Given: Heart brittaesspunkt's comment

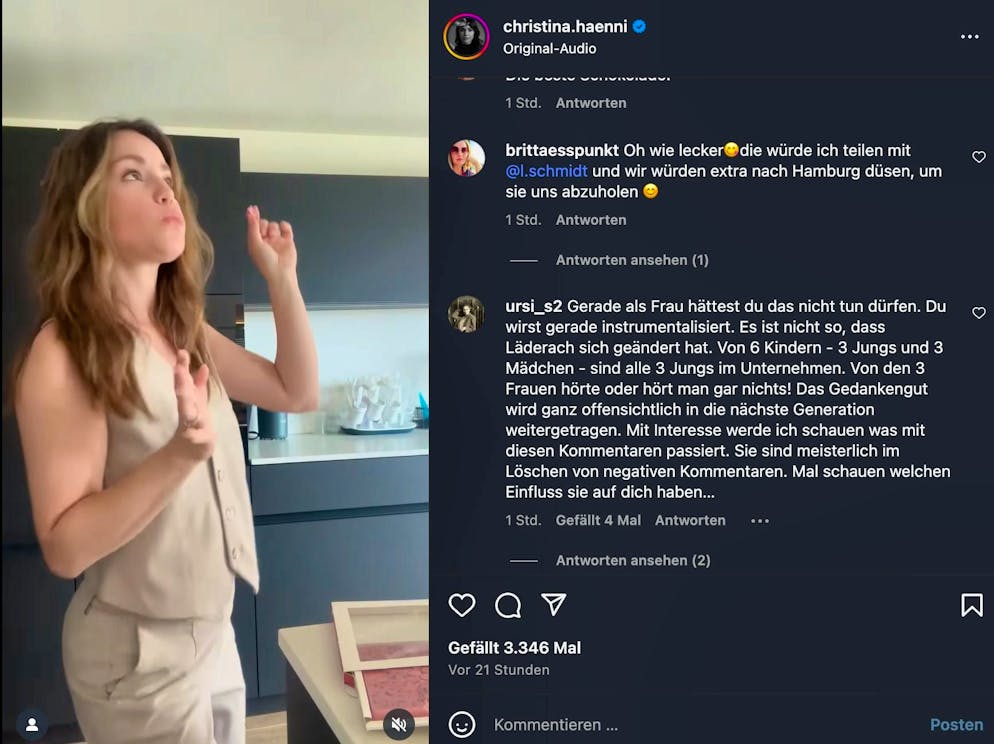Looking at the screenshot, I should (979, 157).
